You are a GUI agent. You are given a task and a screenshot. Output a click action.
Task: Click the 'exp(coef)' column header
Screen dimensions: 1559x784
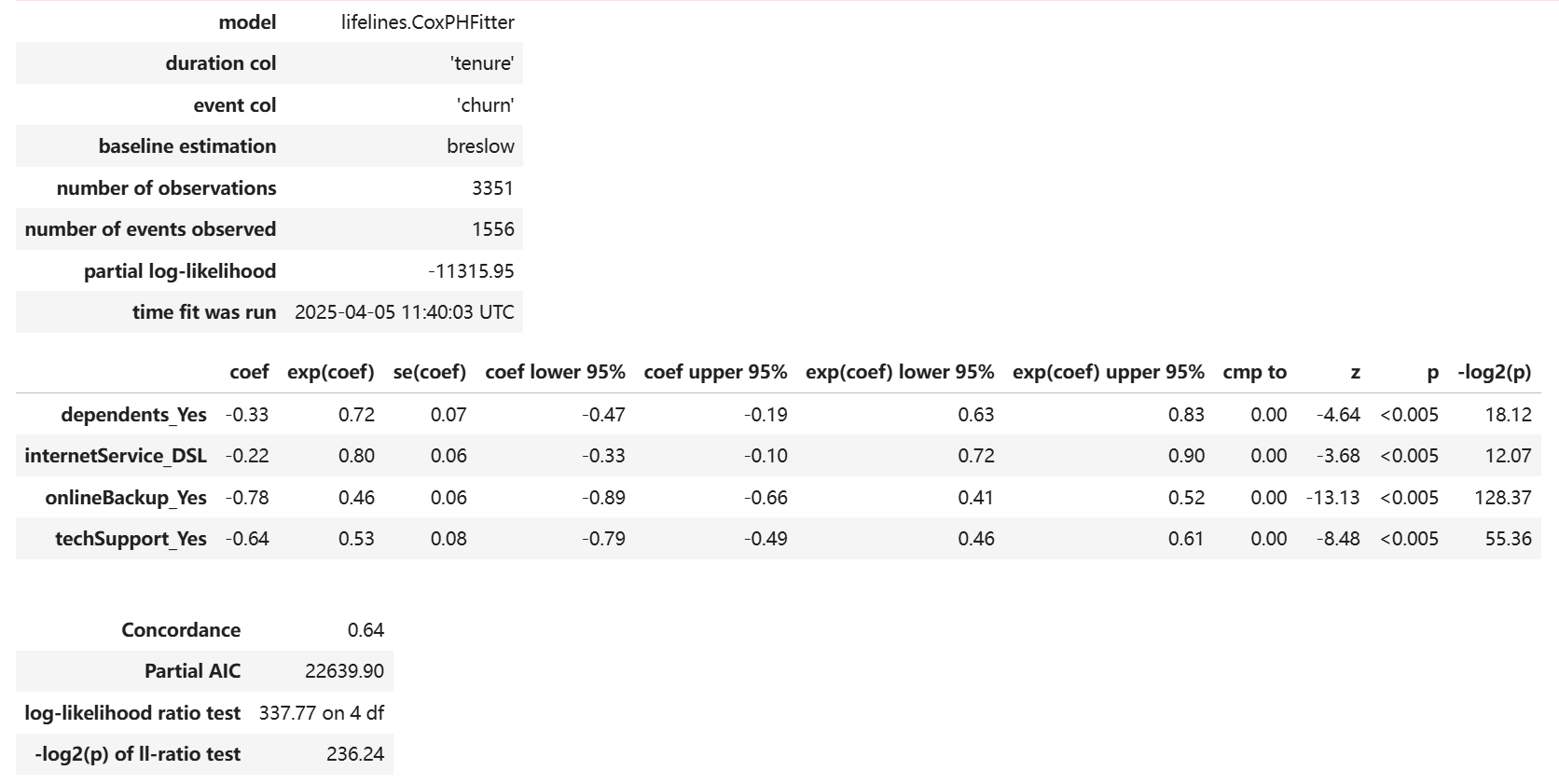pos(330,372)
